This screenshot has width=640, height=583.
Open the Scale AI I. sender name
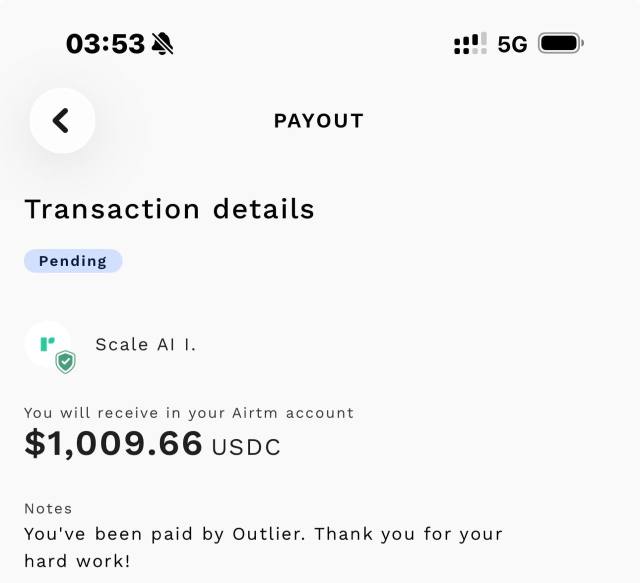pos(146,344)
